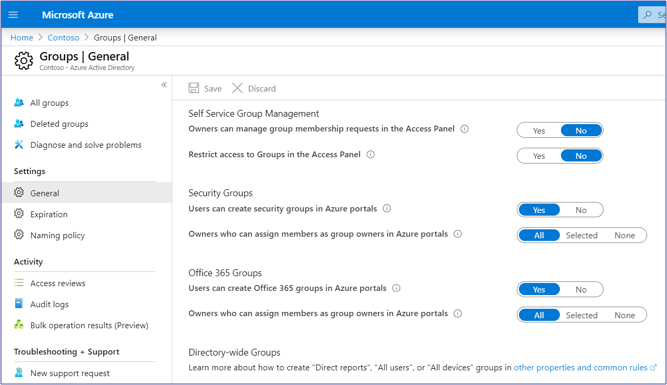Click the info icon beside Restrict access to Groups
Image resolution: width=667 pixels, height=385 pixels.
(371, 154)
